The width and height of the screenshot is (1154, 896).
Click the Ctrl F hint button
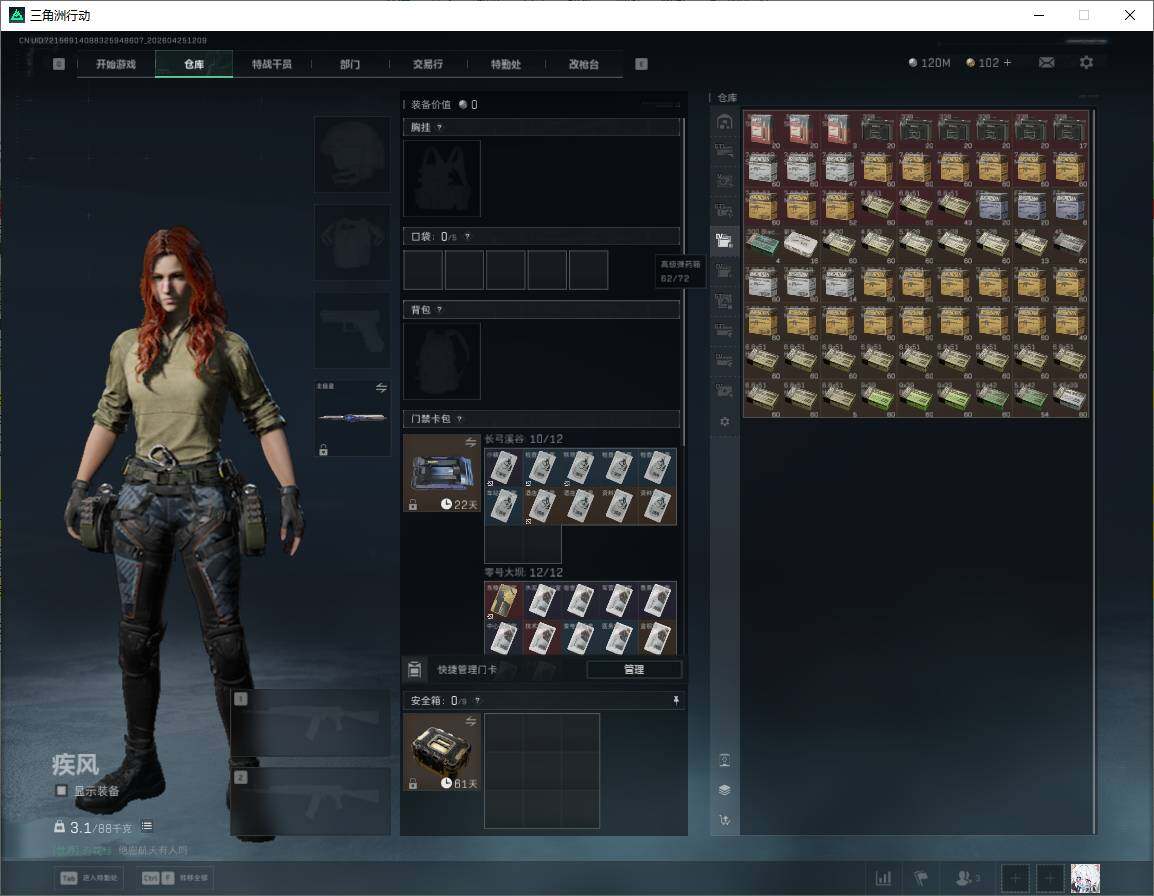tap(175, 878)
